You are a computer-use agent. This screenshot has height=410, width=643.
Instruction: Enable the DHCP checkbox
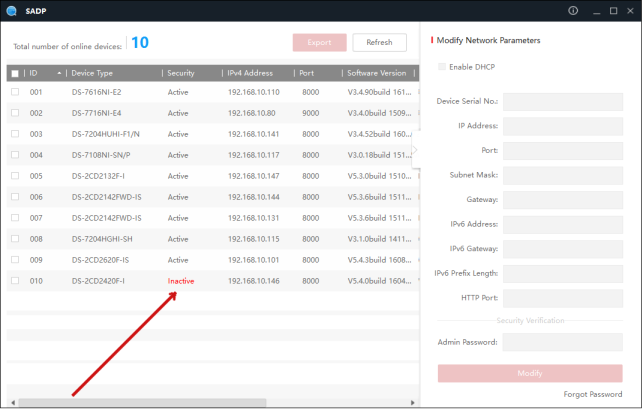click(442, 66)
